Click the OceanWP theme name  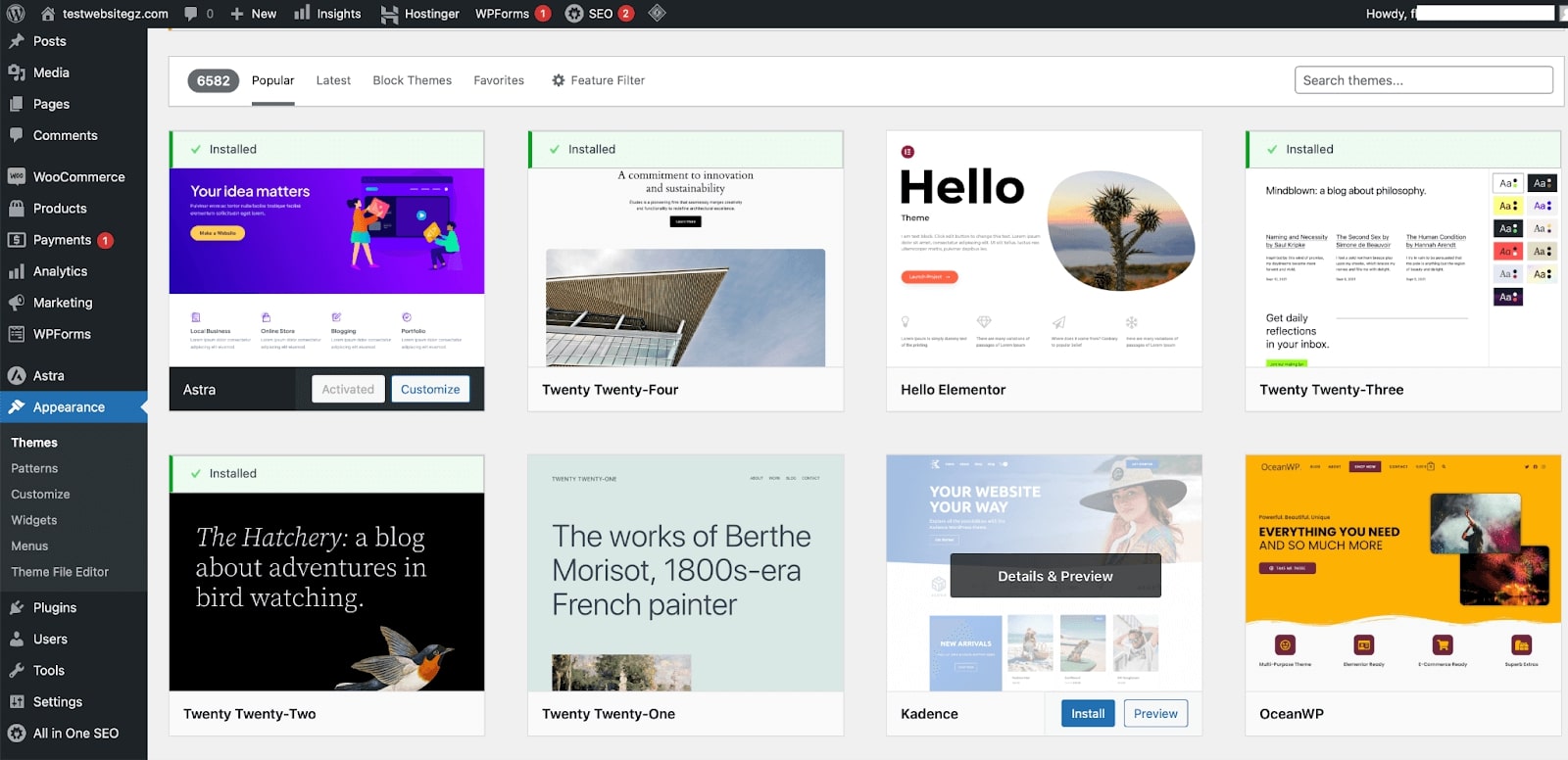pyautogui.click(x=1291, y=713)
